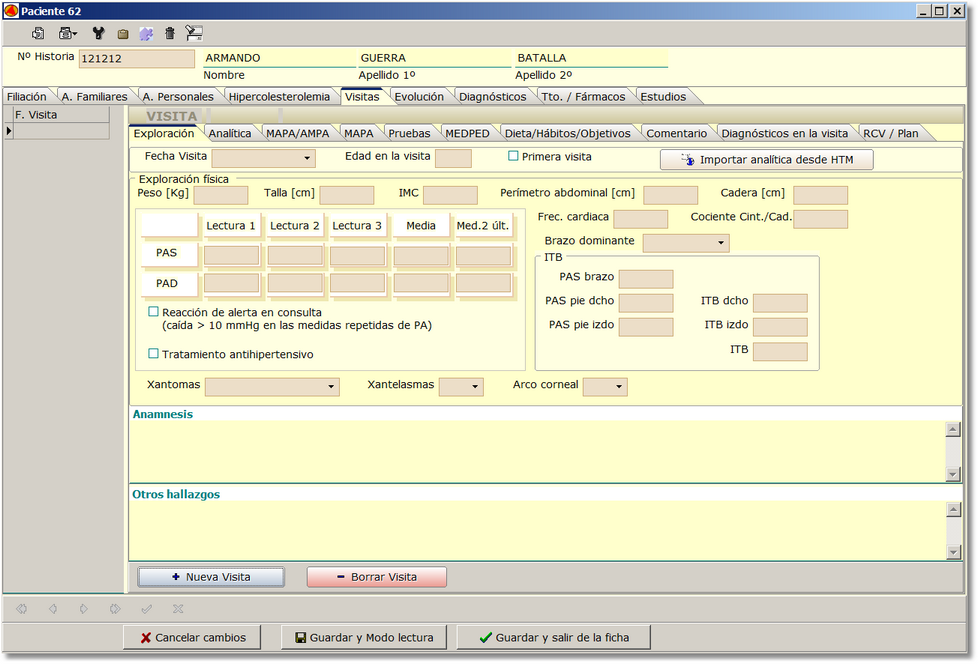Open the Arco corneal dropdown

click(x=619, y=387)
